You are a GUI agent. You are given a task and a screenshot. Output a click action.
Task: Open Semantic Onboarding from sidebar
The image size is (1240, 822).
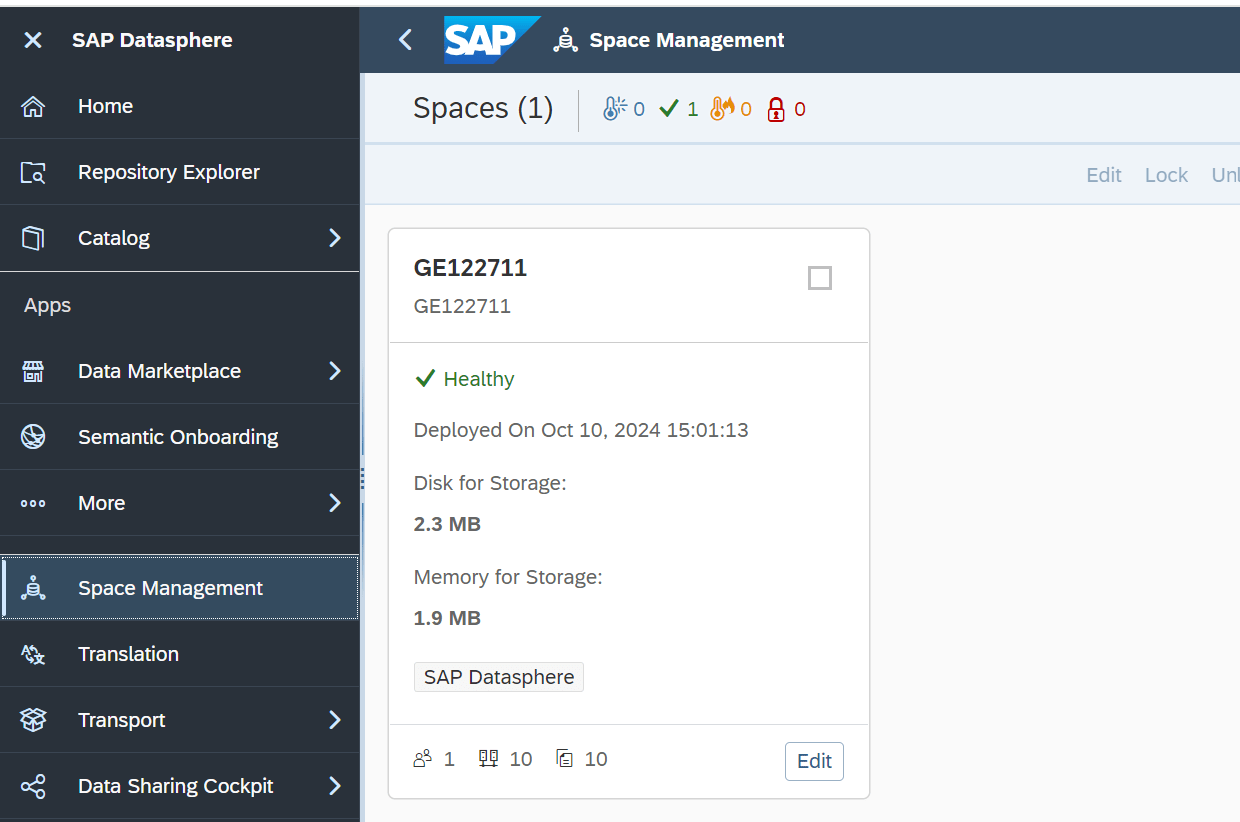178,437
